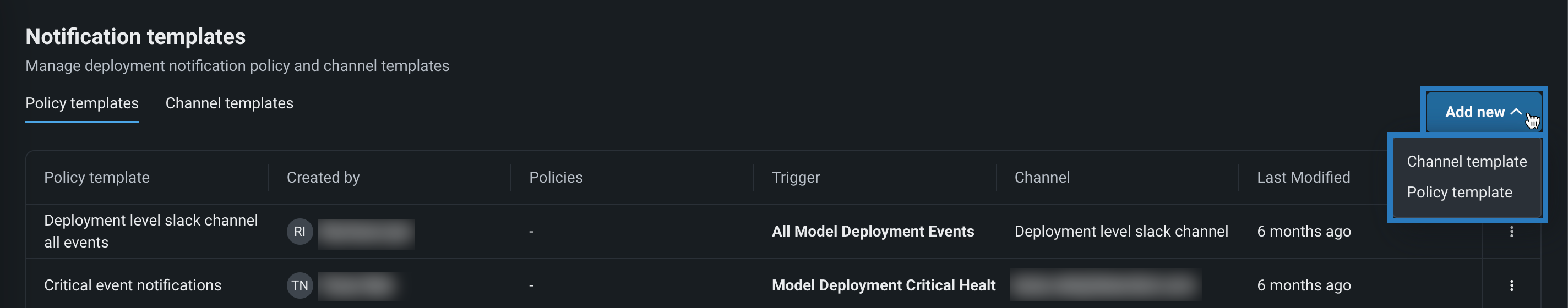Click the RI user avatar
The height and width of the screenshot is (308, 1568).
300,232
